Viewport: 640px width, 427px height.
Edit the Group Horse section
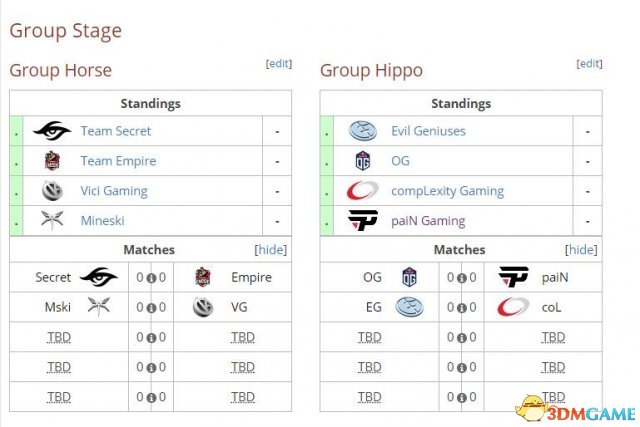[x=279, y=64]
